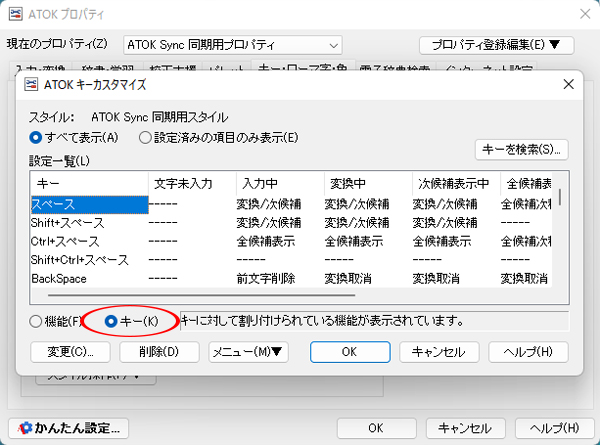Select the BackSpace row
This screenshot has width=600, height=445.
[291, 279]
